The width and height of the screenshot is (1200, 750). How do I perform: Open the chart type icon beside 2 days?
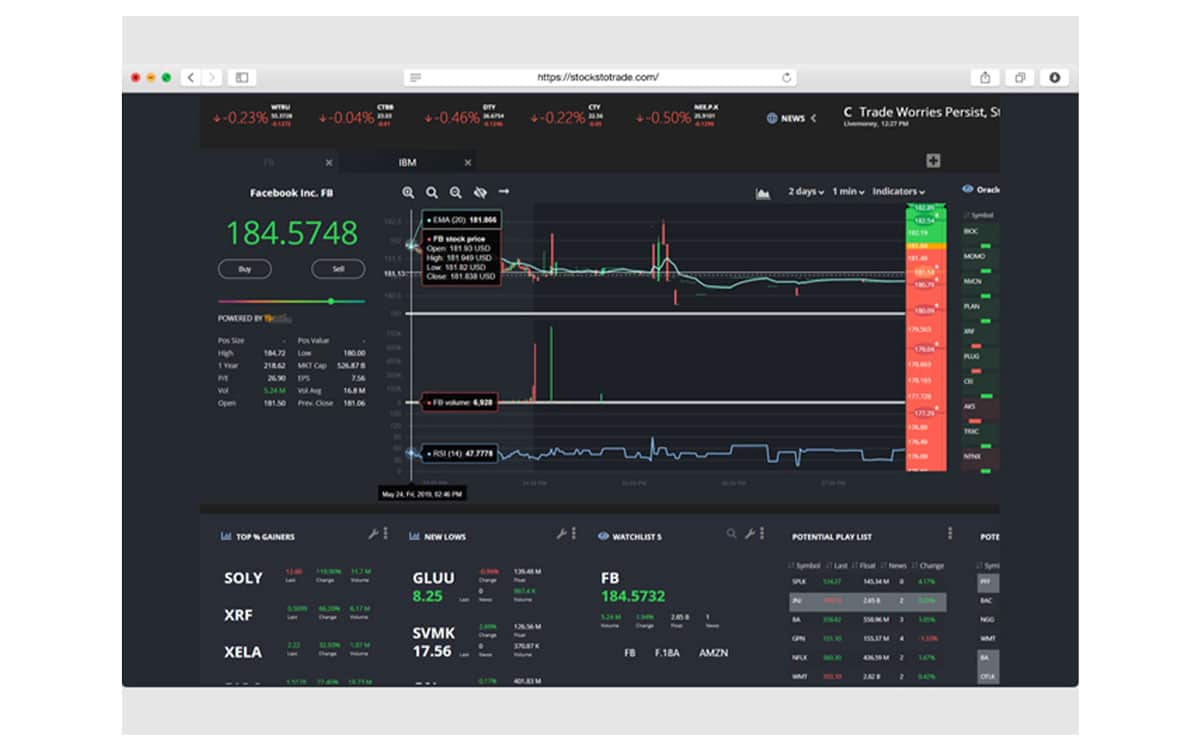coord(763,193)
